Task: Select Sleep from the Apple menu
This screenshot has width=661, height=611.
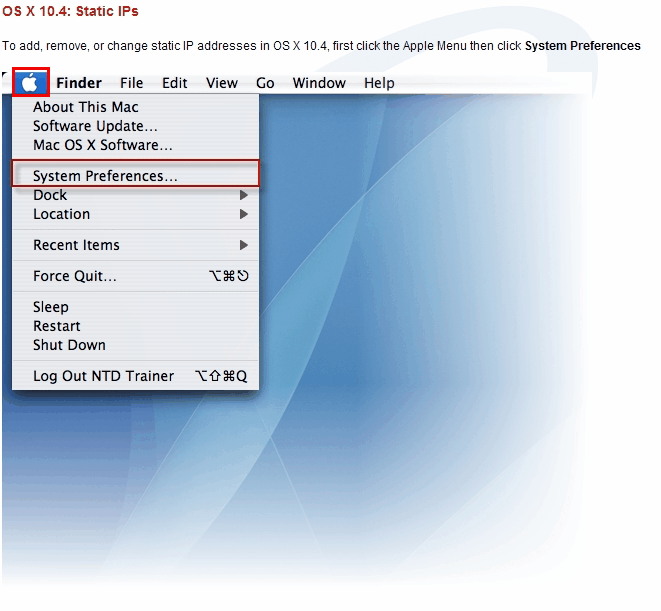Action: pyautogui.click(x=51, y=307)
